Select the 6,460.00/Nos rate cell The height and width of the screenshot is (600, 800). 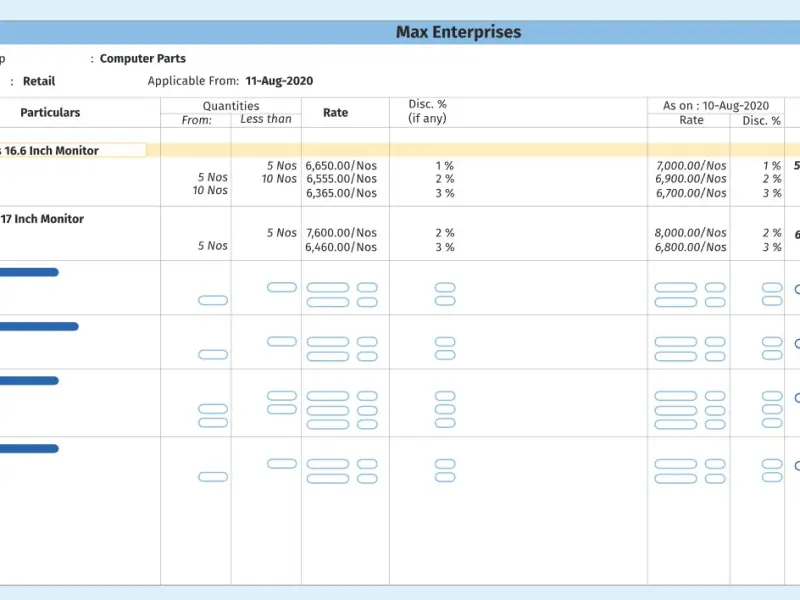click(x=341, y=247)
